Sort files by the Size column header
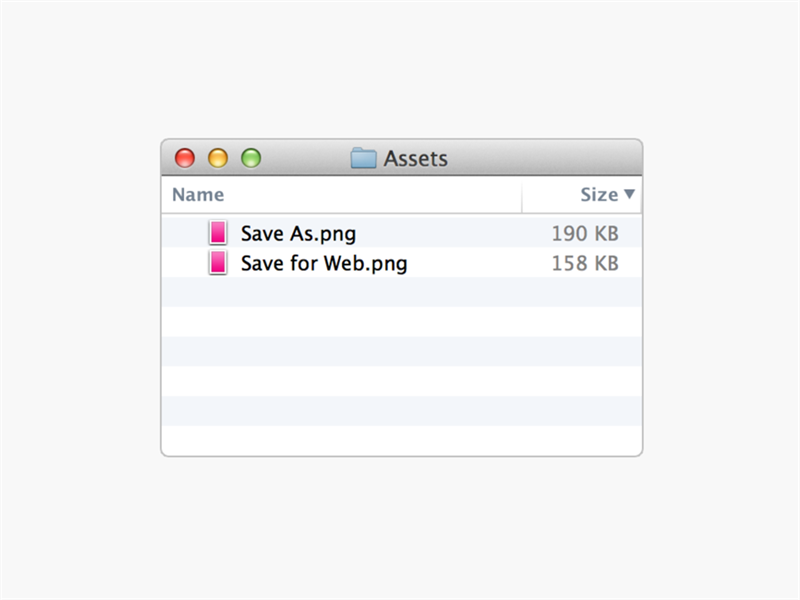Screen dimensions: 800x600 point(599,195)
